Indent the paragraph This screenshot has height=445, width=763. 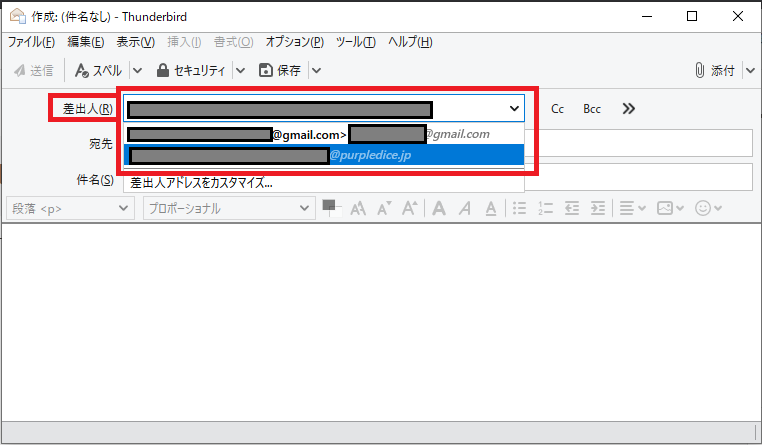click(598, 208)
